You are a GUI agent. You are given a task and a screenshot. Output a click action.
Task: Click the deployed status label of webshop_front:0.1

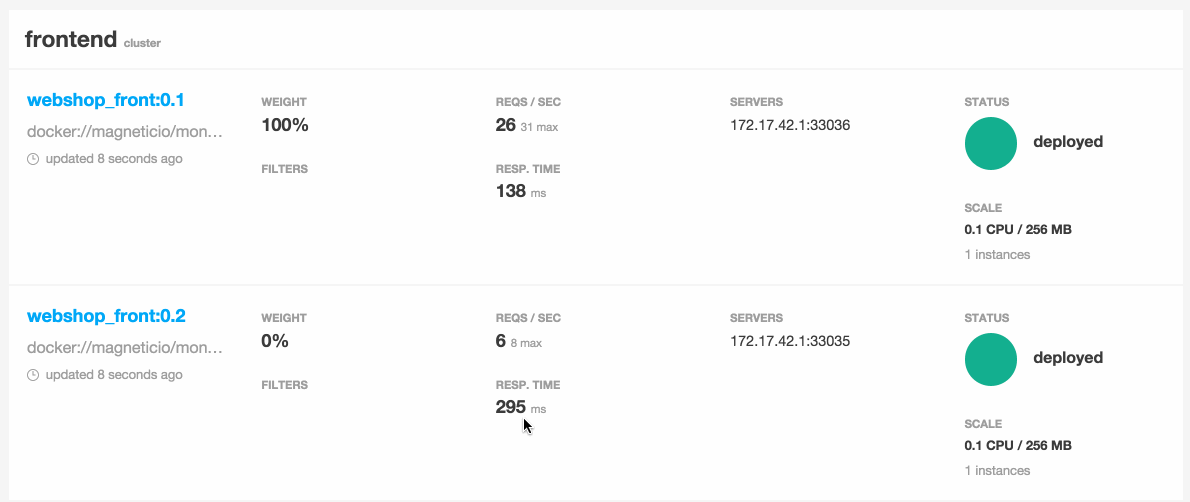point(1068,142)
